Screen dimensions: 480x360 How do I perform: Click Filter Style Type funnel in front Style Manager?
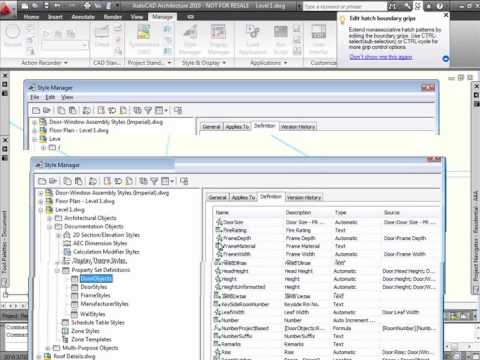154,181
